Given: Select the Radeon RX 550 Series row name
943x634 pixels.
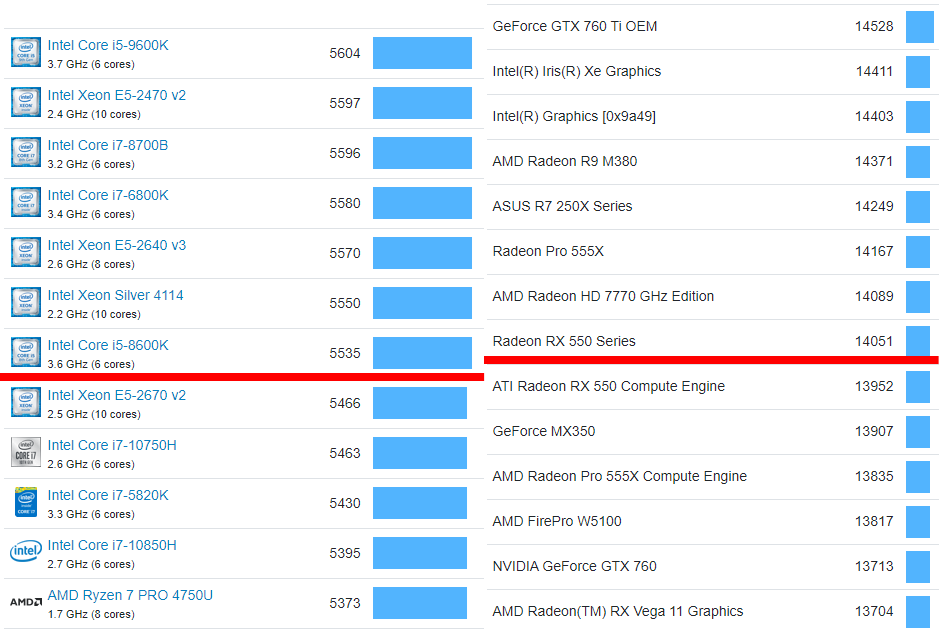Looking at the screenshot, I should [564, 341].
